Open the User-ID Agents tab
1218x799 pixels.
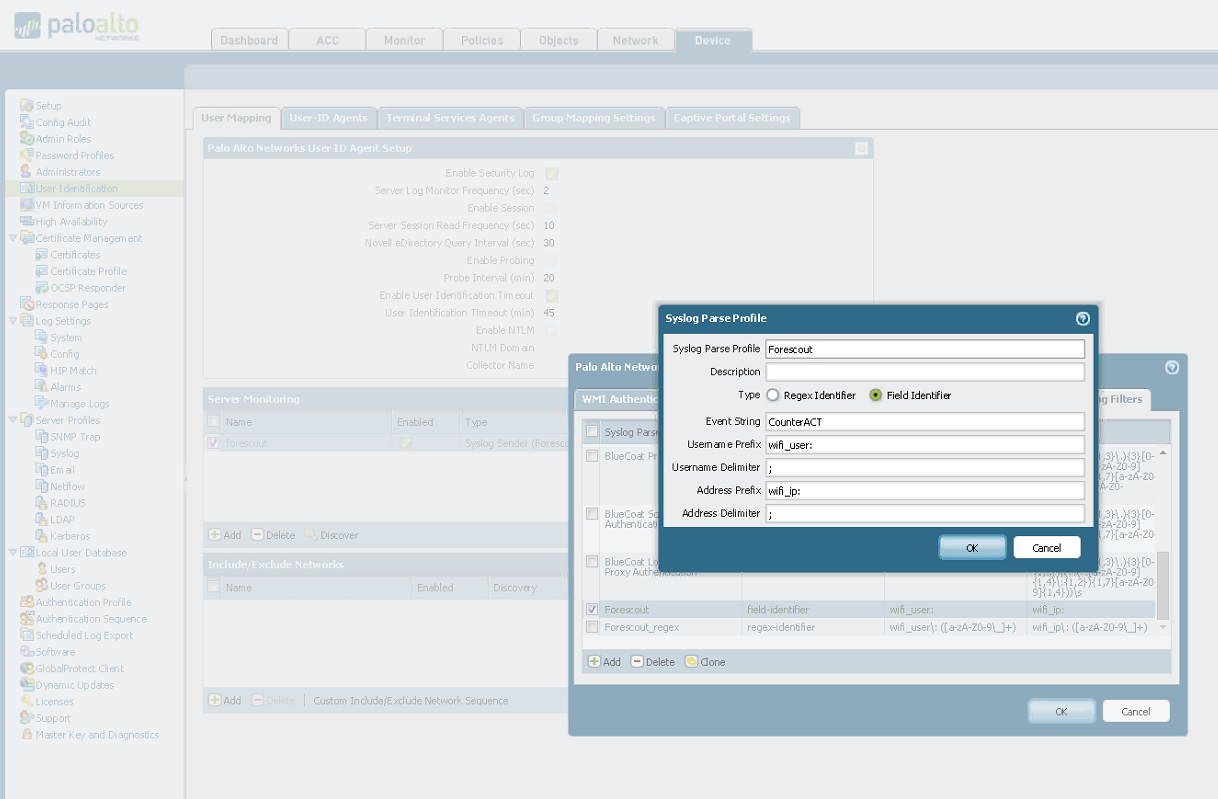328,118
